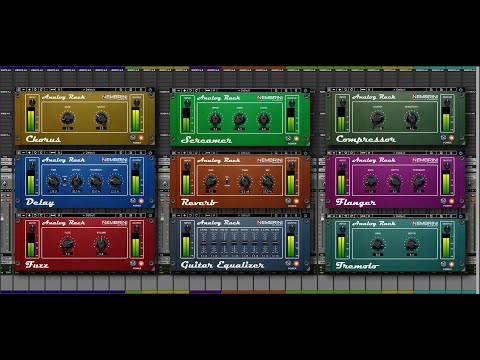Click the Delay Mix knob
The image size is (480, 360).
(115, 181)
